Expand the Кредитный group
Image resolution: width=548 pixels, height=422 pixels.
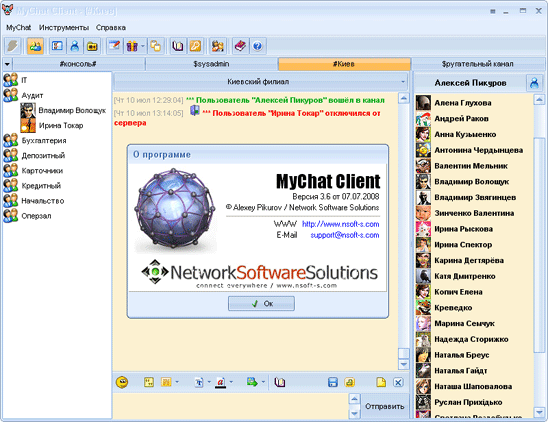(32, 186)
